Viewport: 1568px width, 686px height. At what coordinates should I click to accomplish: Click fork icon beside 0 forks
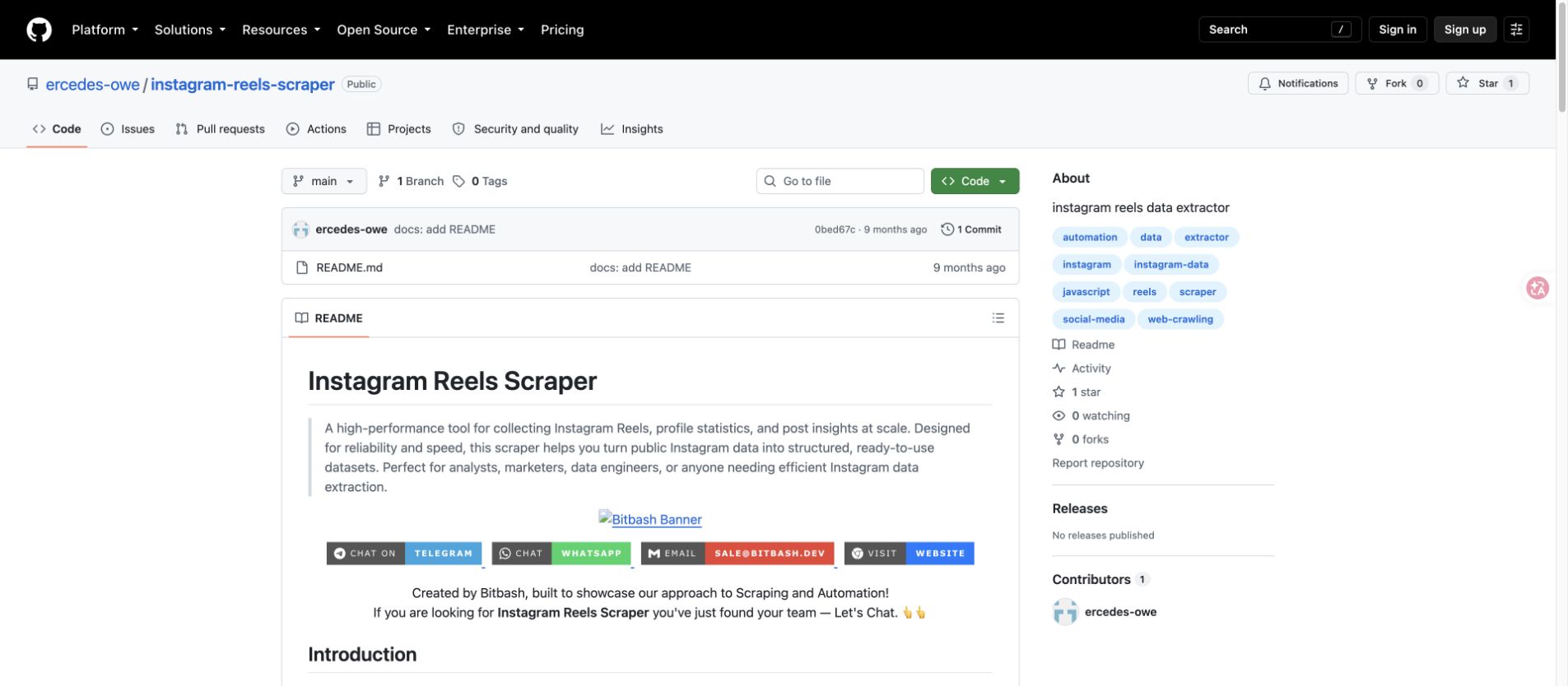[1059, 439]
